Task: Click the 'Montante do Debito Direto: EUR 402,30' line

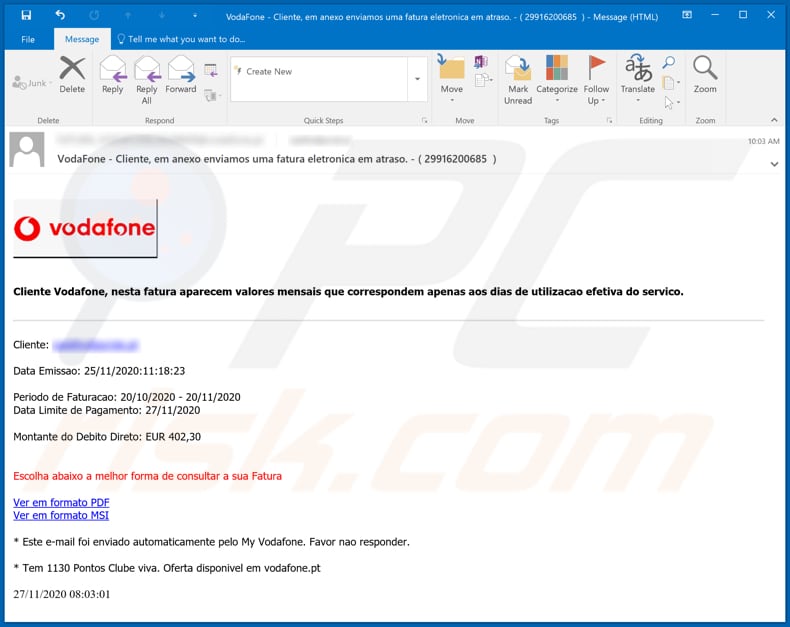Action: (x=107, y=436)
